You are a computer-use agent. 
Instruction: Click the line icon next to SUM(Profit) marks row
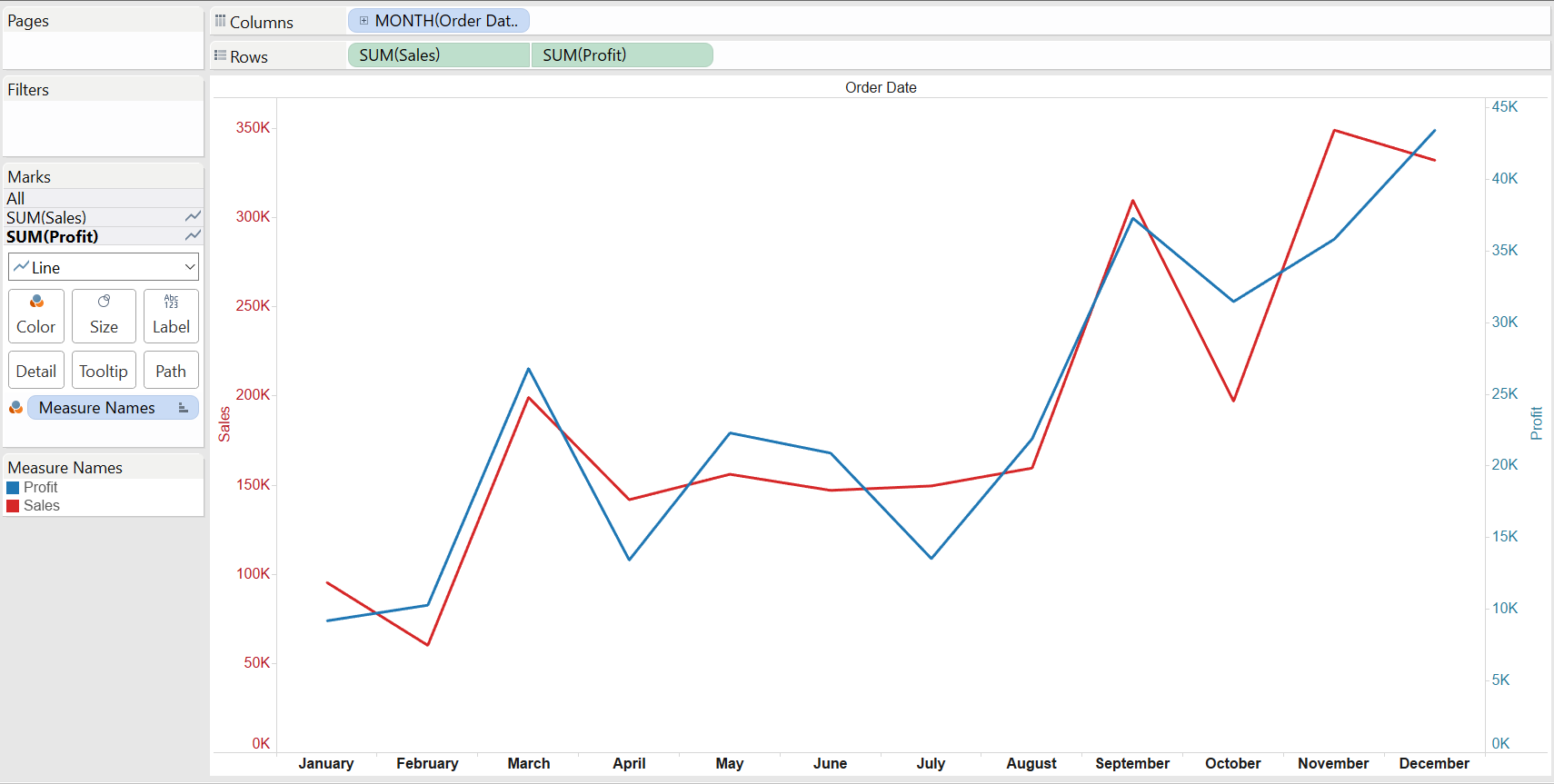coord(193,235)
